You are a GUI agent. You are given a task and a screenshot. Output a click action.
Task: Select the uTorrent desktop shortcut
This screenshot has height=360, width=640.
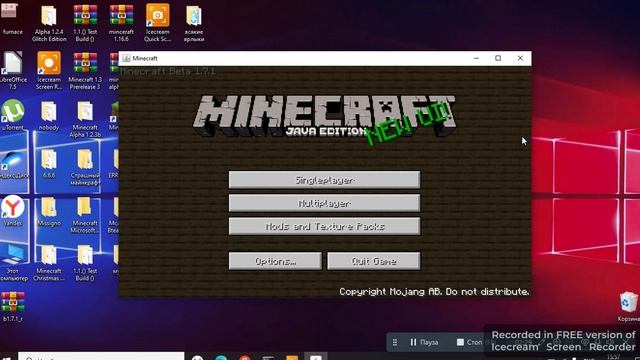click(x=13, y=115)
